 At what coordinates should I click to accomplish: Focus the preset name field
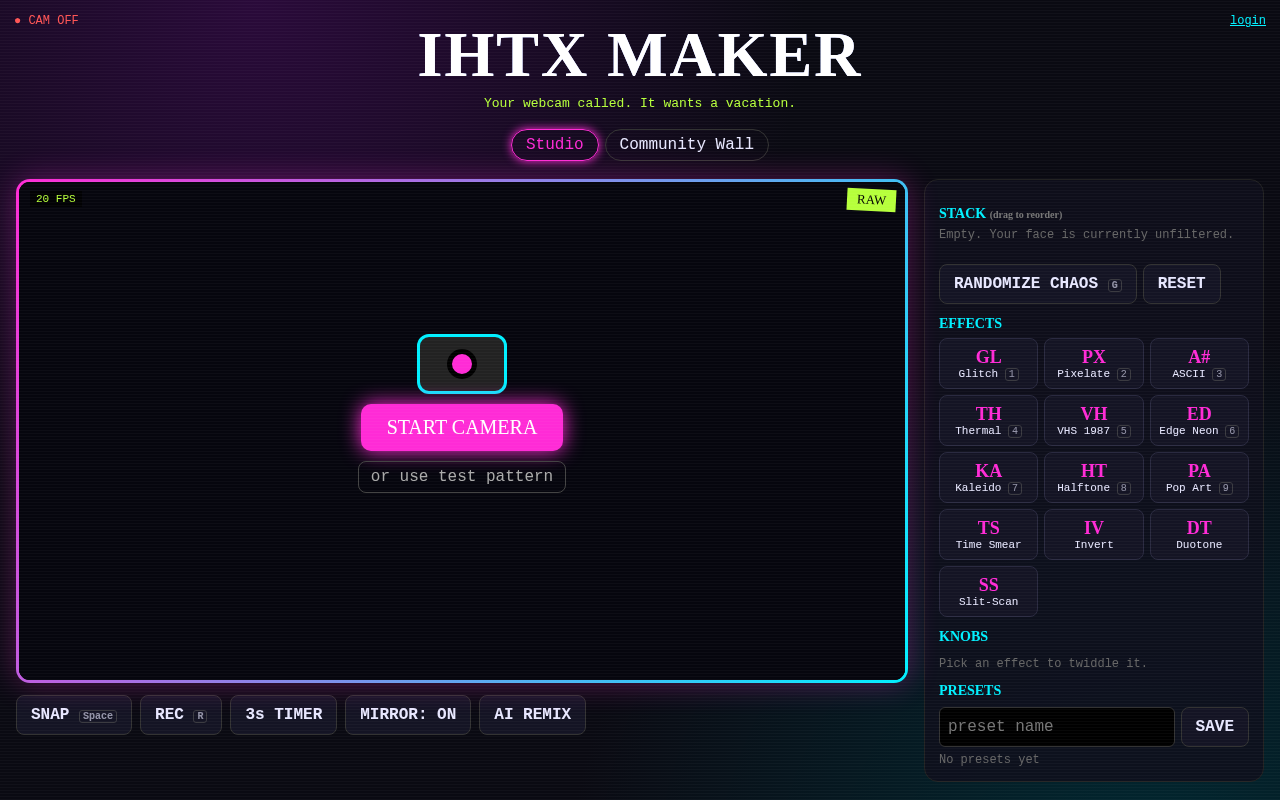tap(1057, 727)
